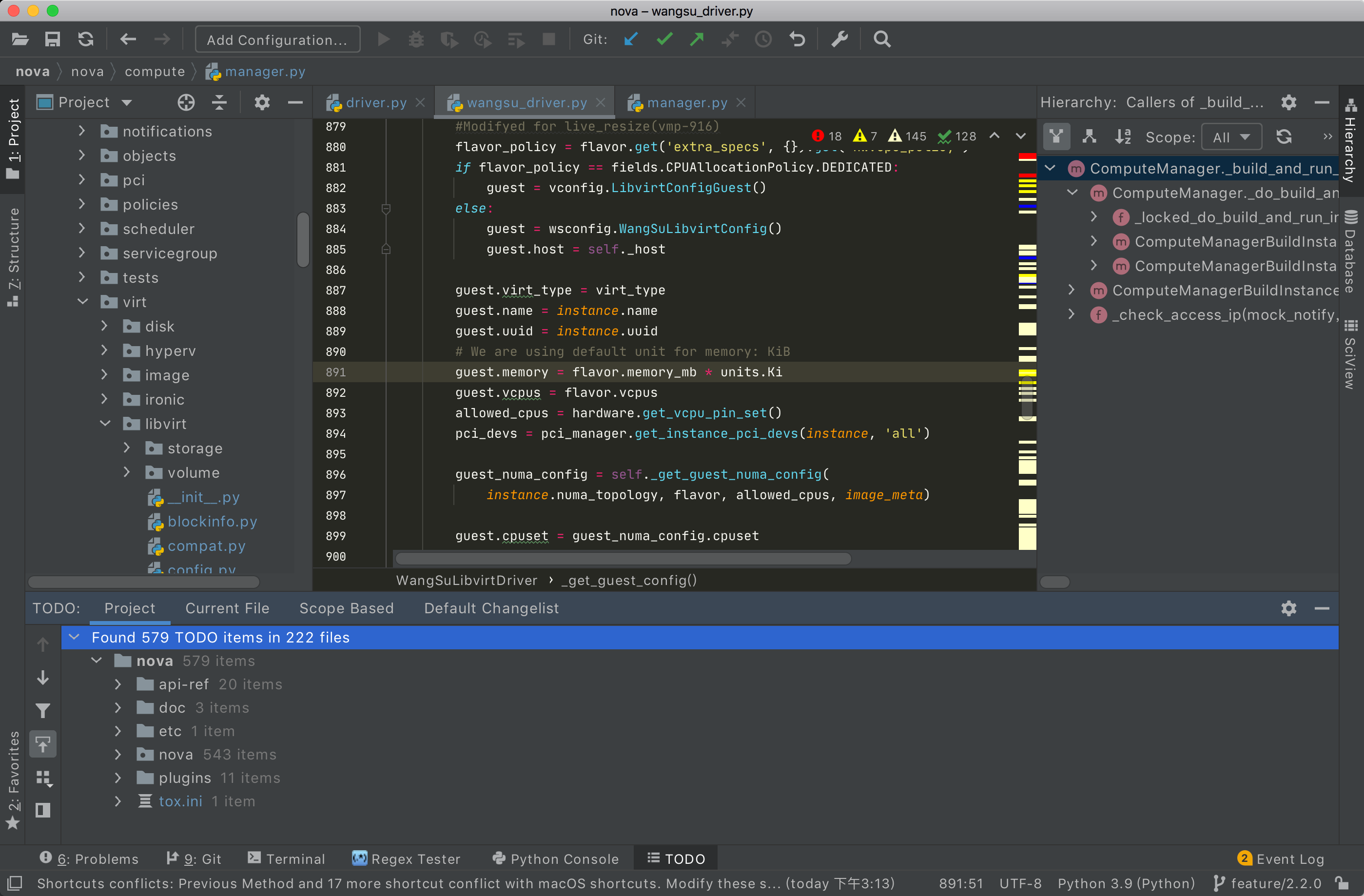
Task: Switch to the manager.py editor tab
Action: click(x=686, y=102)
